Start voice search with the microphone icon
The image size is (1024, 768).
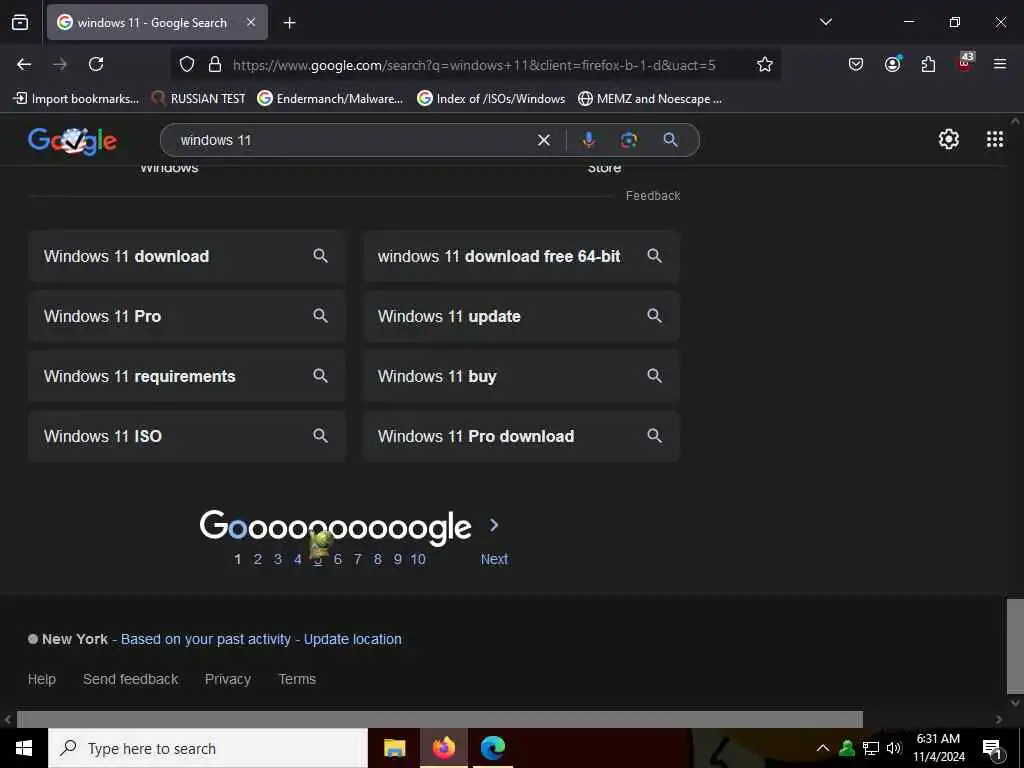coord(588,140)
